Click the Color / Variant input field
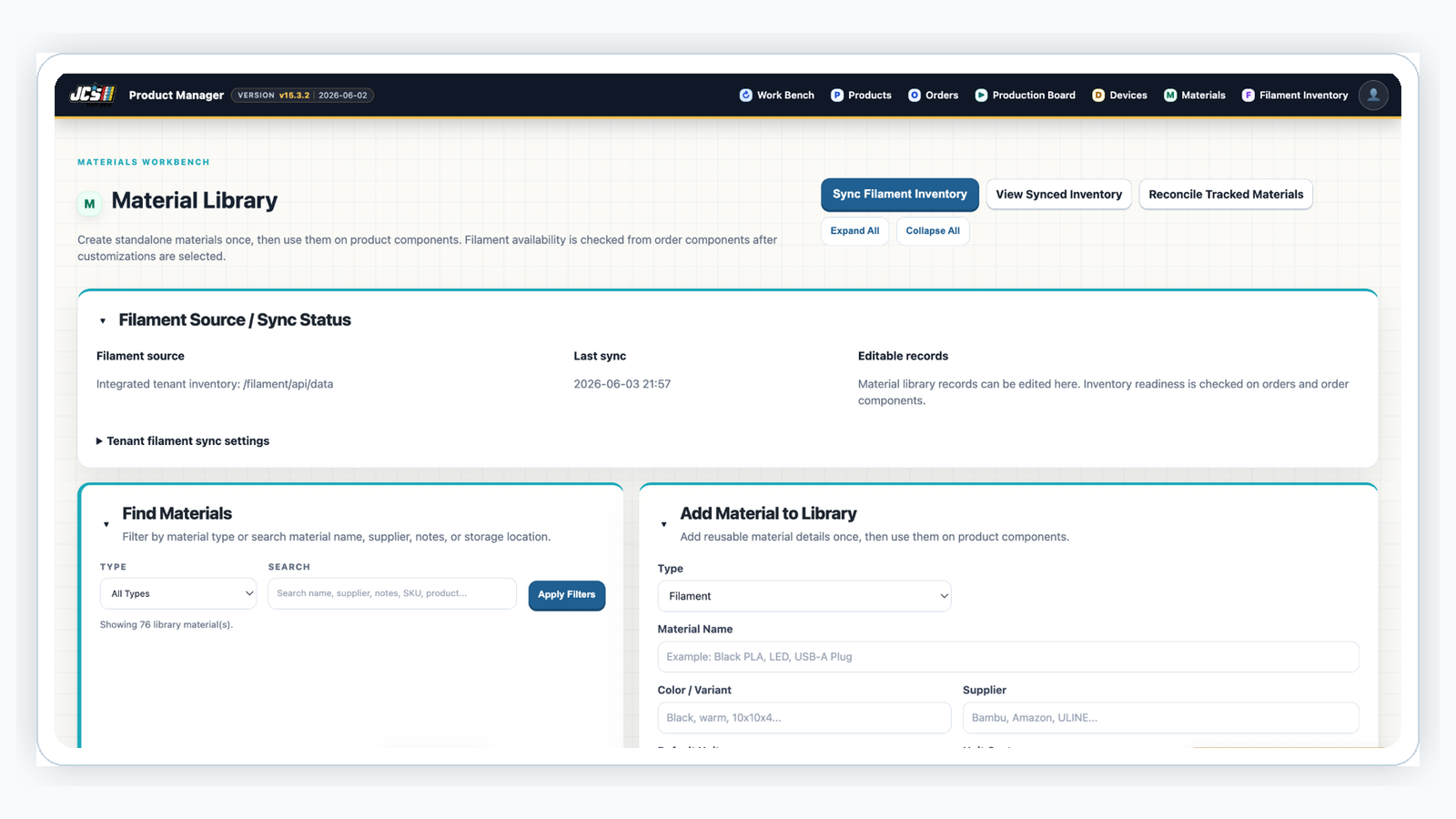Screen dimensions: 1456x819 pyautogui.click(x=804, y=717)
